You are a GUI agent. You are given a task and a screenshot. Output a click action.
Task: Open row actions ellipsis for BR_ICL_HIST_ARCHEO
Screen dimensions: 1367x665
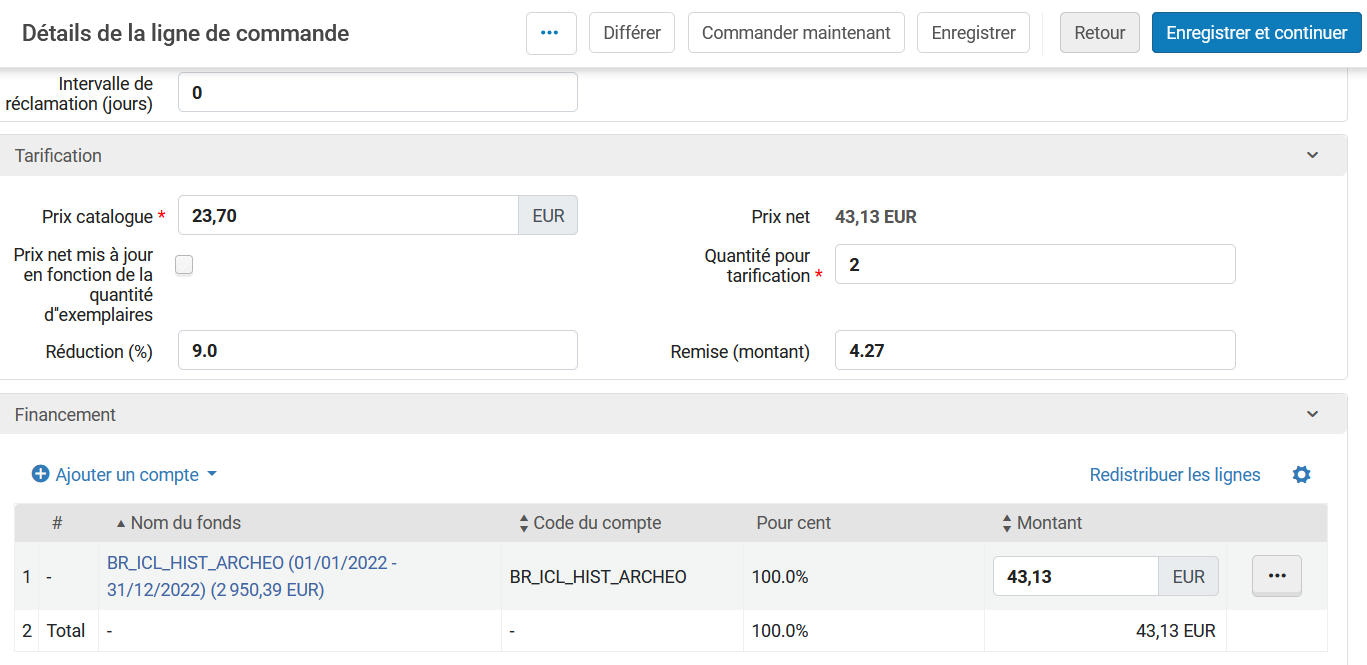point(1276,576)
